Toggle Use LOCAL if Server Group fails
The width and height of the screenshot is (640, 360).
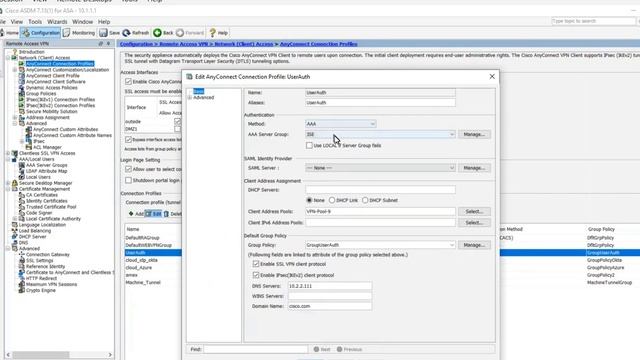point(309,145)
